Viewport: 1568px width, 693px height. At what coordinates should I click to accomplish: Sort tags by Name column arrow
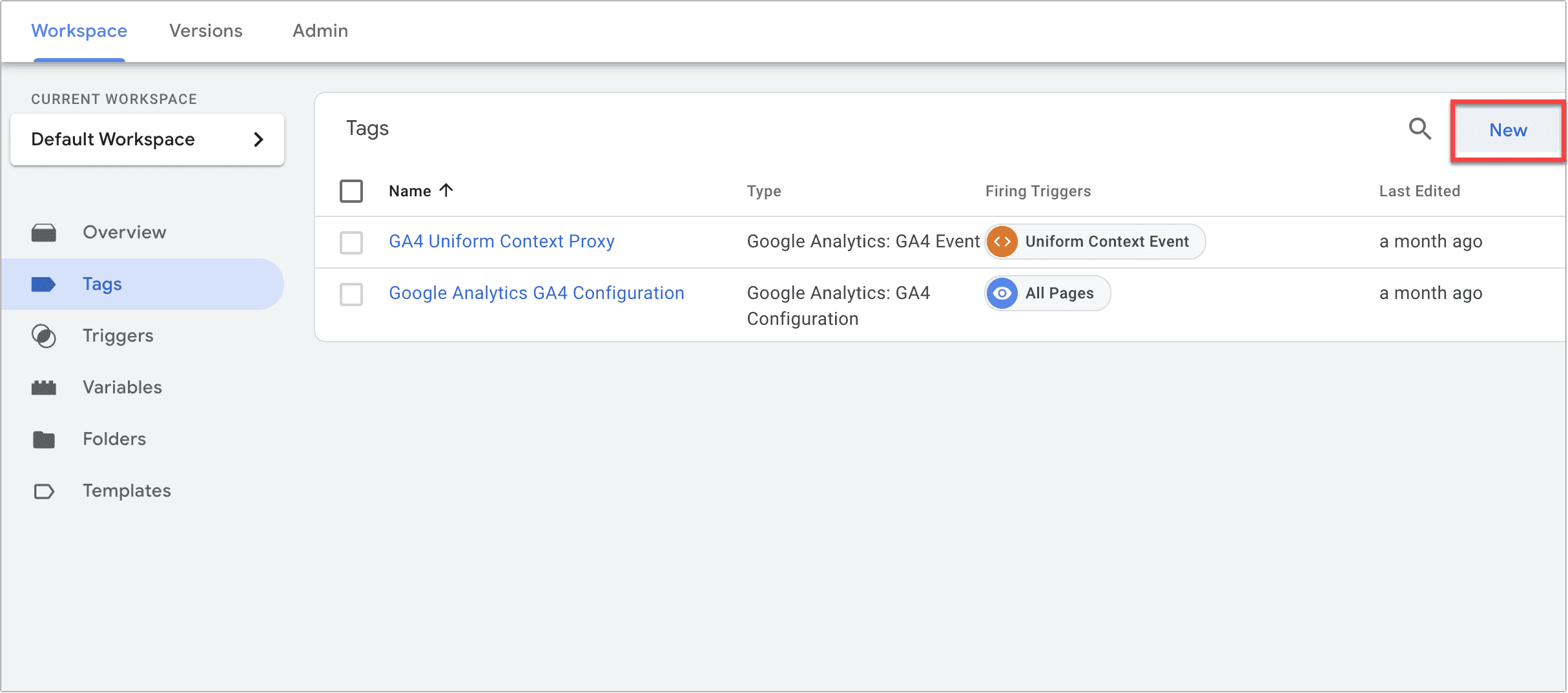(x=446, y=191)
